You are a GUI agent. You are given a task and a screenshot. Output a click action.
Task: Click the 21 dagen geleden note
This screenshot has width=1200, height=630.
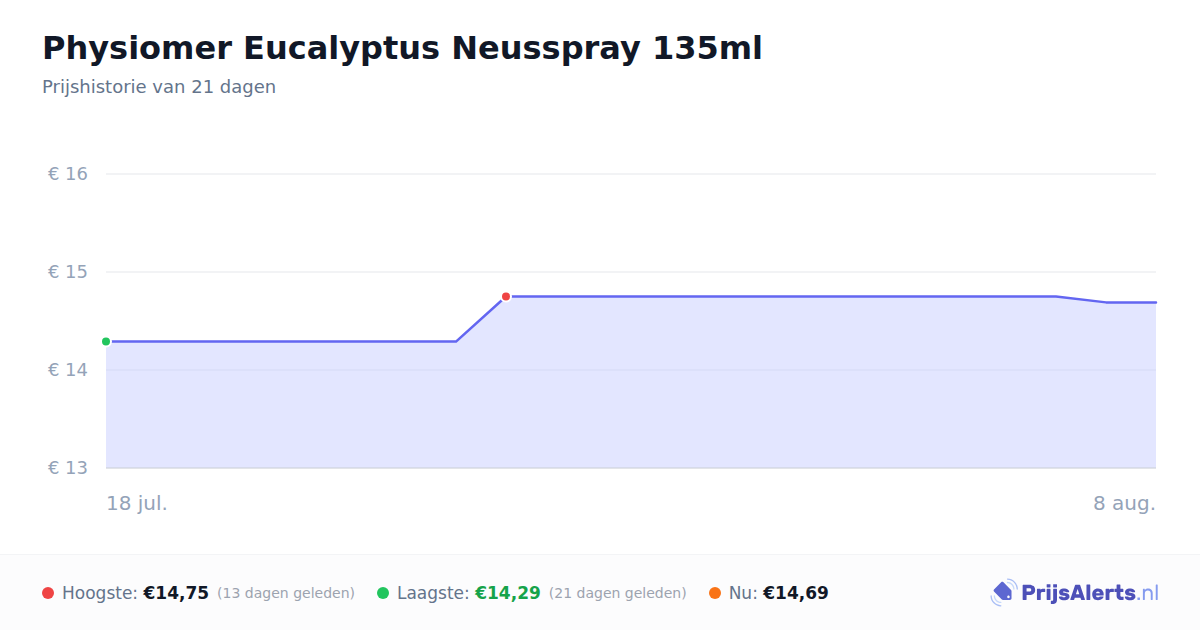618,593
